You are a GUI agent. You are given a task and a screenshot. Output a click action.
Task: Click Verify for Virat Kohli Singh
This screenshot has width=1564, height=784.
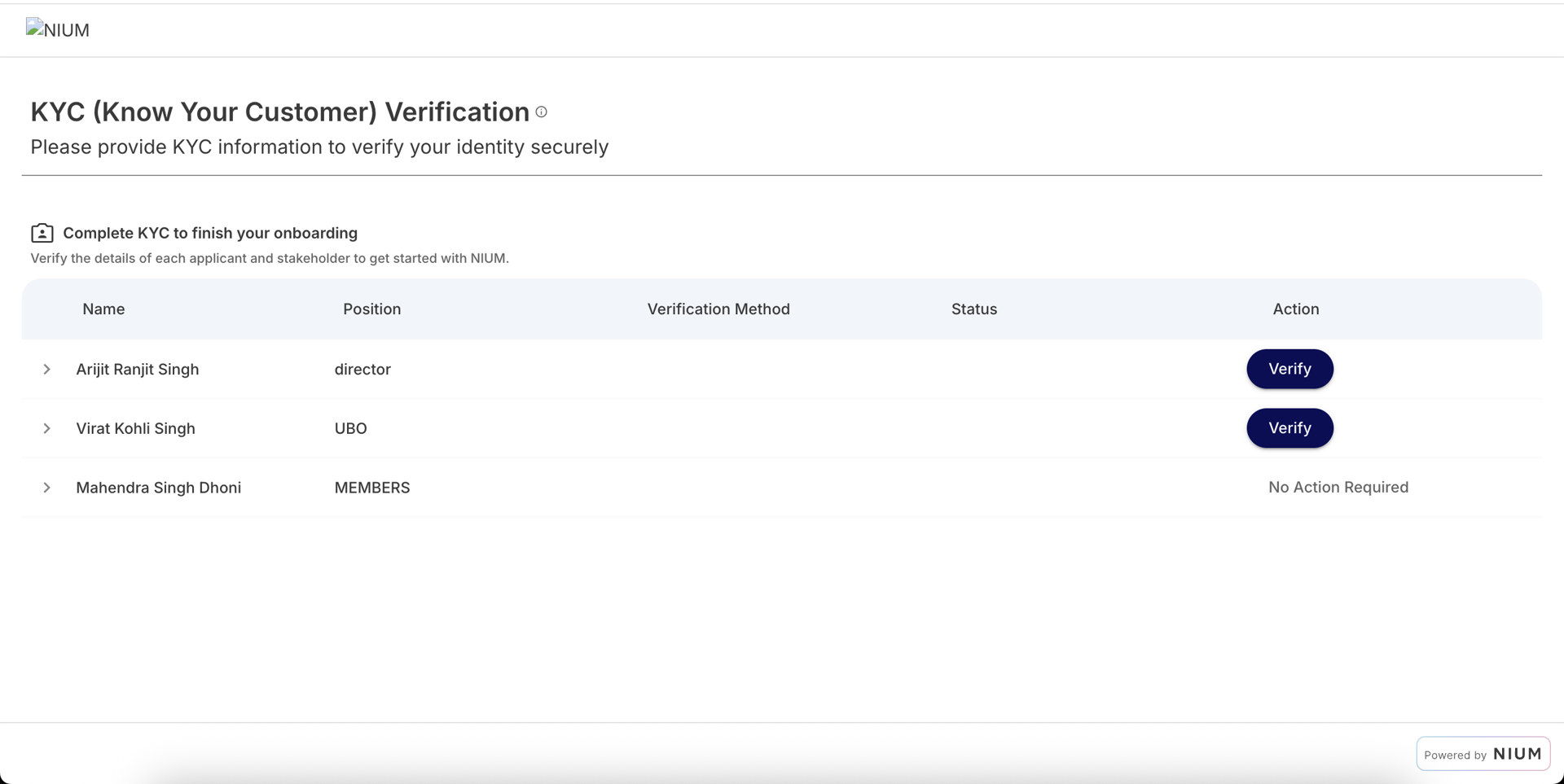click(1289, 428)
